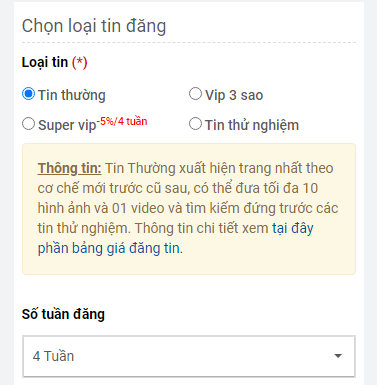Click the "Tin thử nghiệm" option label

click(x=252, y=125)
